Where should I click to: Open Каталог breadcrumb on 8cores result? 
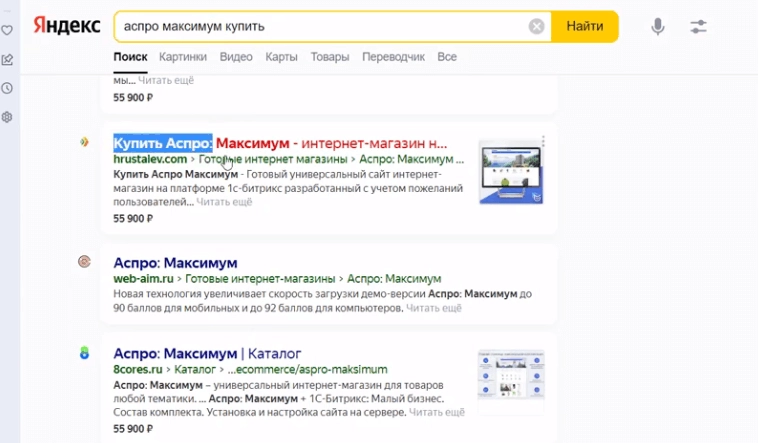click(x=195, y=369)
